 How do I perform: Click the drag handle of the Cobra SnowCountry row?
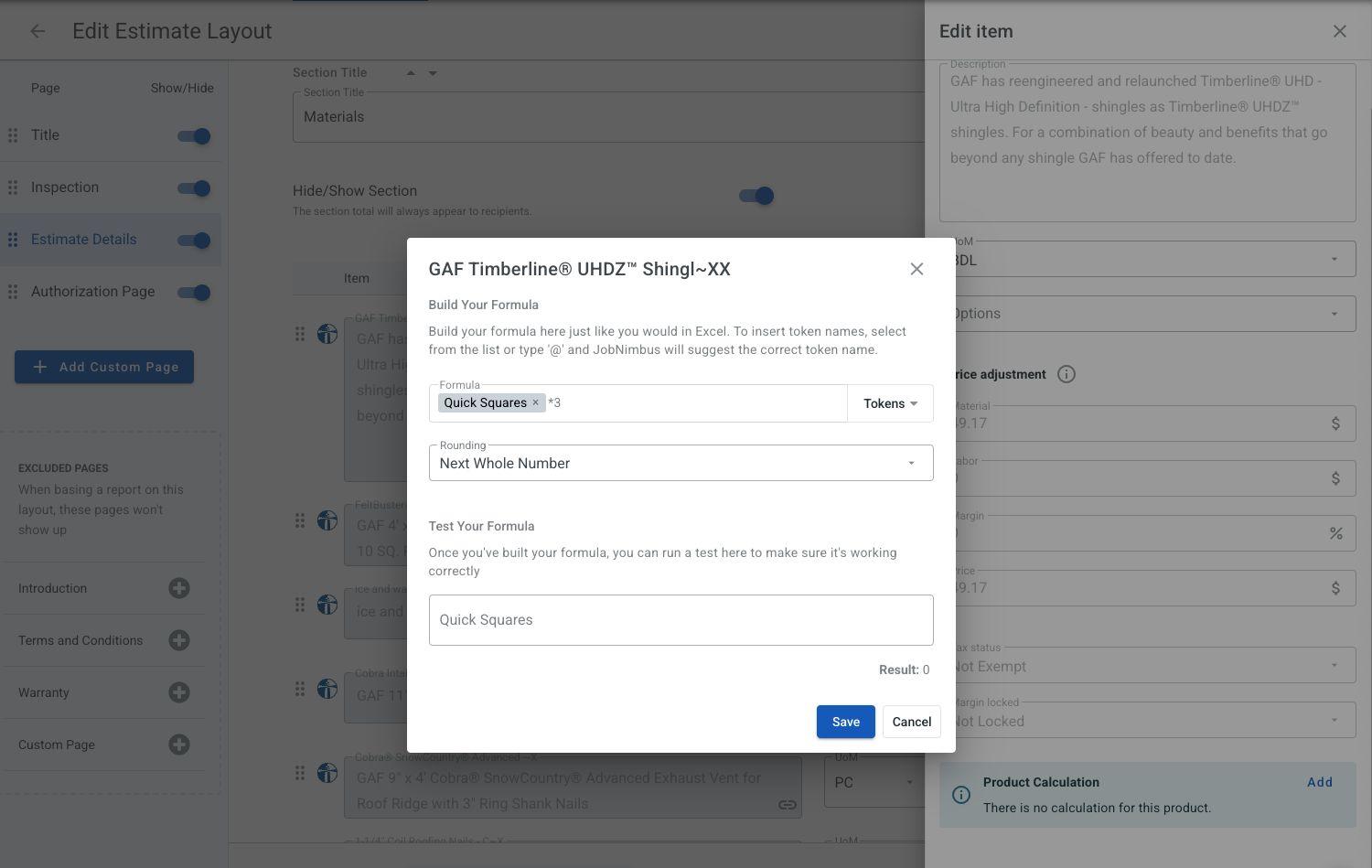300,773
